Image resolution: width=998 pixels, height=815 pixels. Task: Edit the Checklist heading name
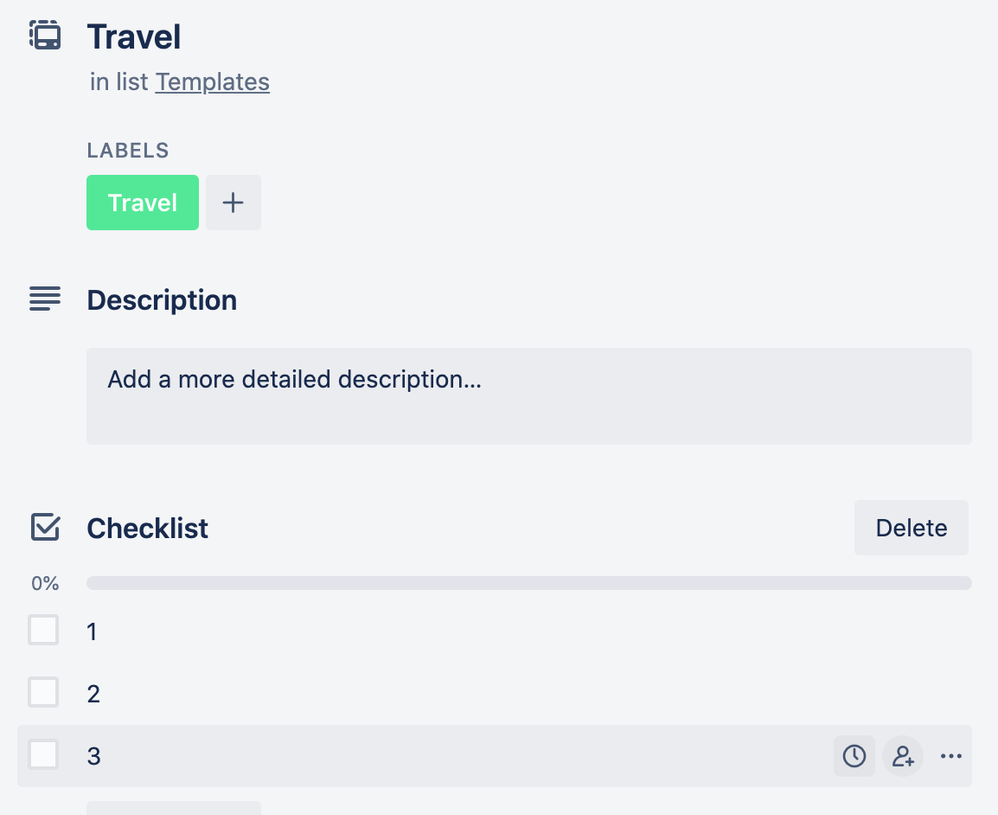[148, 528]
